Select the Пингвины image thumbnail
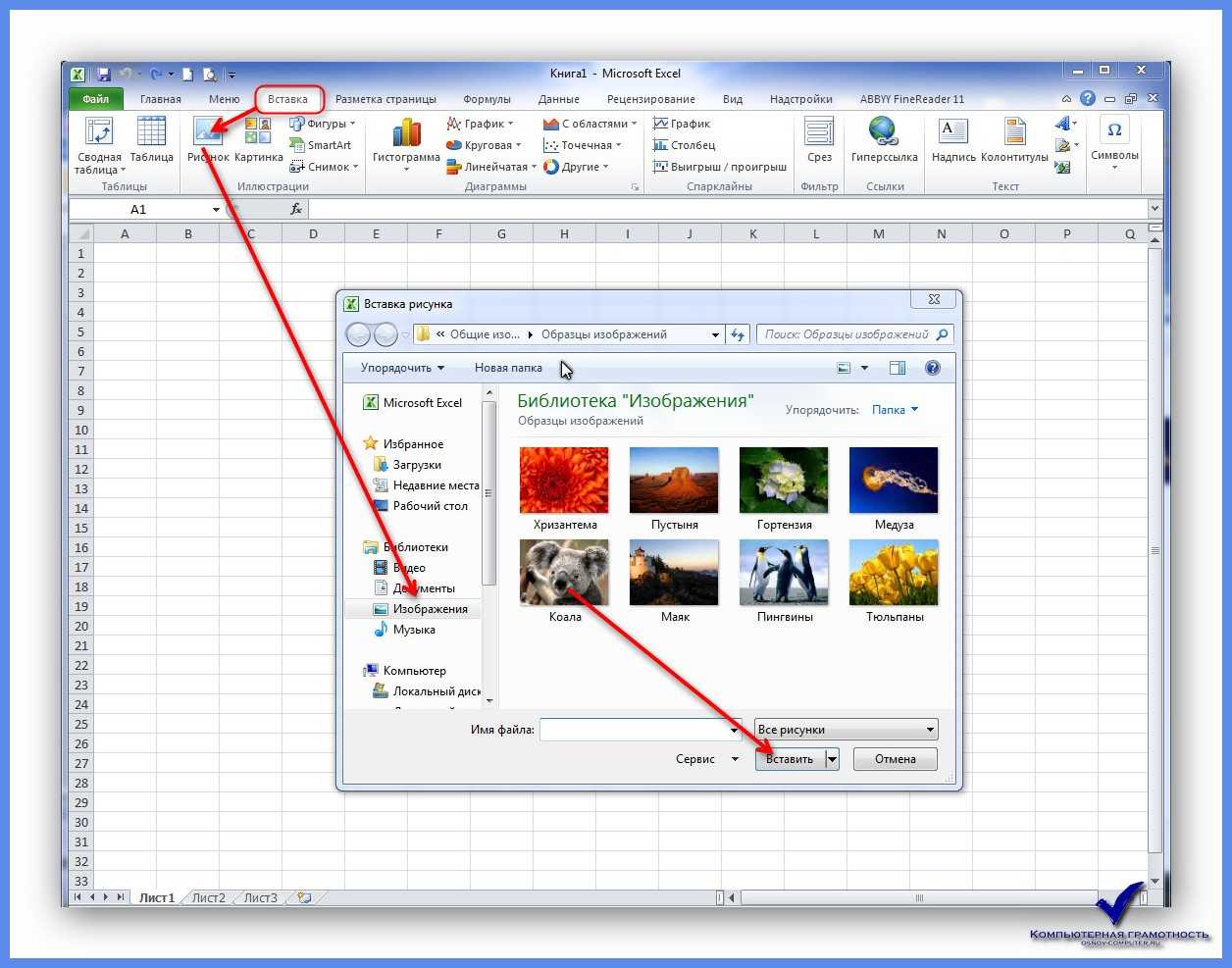The height and width of the screenshot is (968, 1232). click(x=784, y=572)
